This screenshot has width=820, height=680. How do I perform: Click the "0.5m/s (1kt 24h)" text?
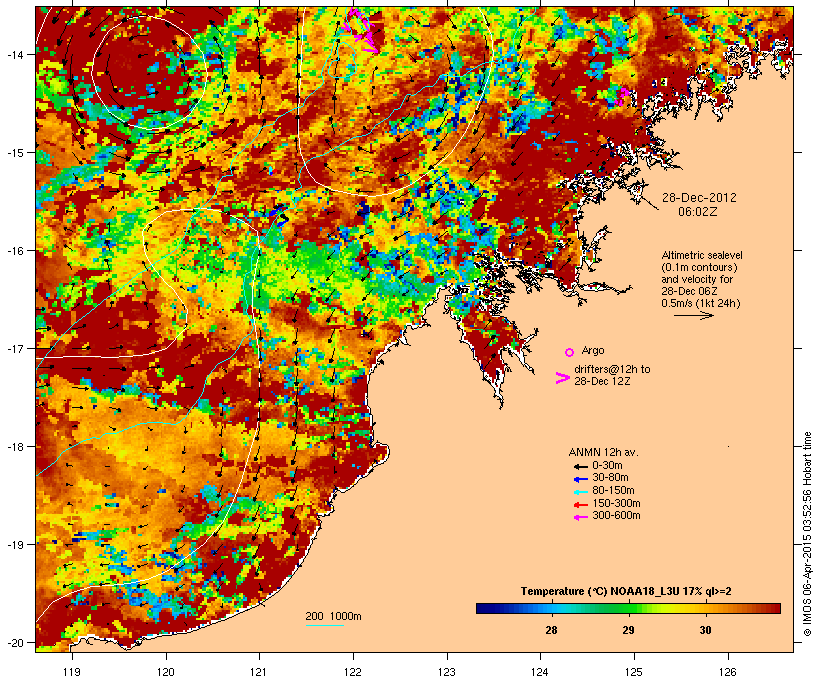point(701,303)
